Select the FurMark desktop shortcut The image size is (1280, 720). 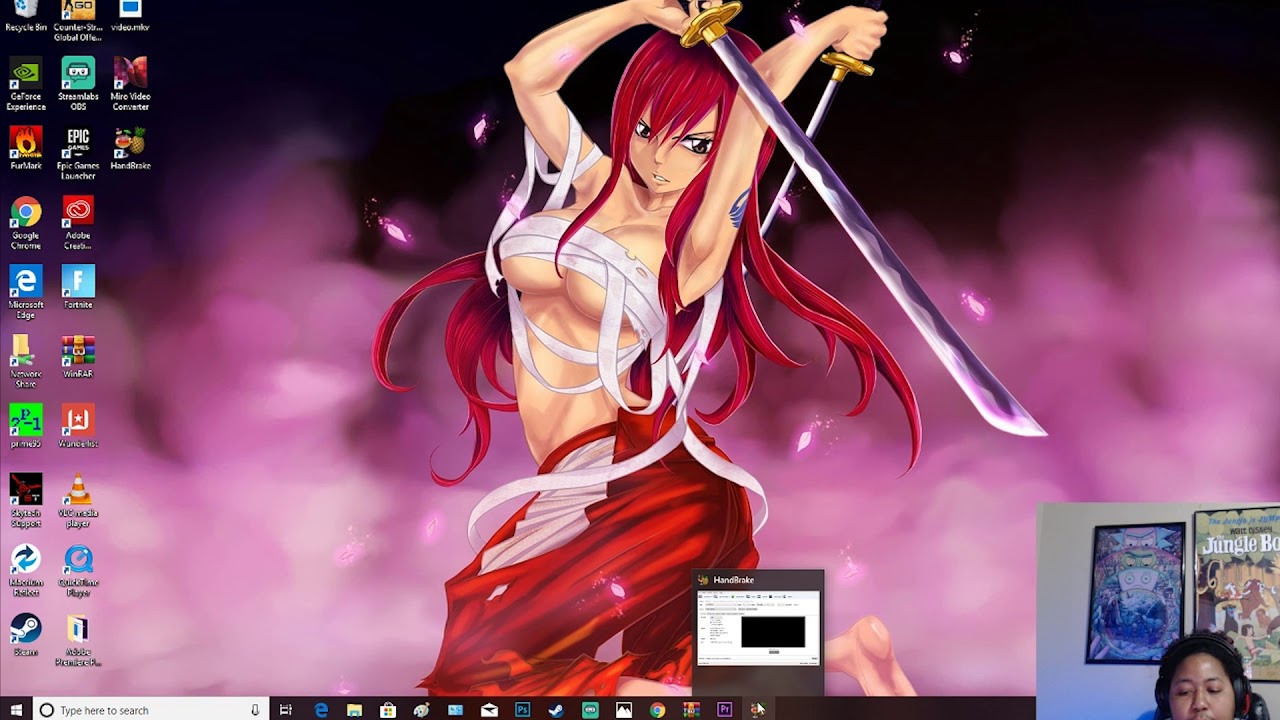[26, 148]
